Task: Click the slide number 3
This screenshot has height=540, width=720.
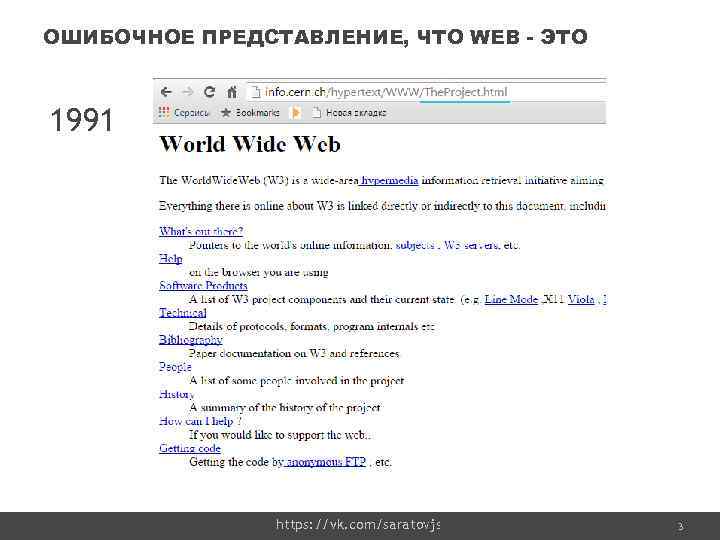Action: 681,526
